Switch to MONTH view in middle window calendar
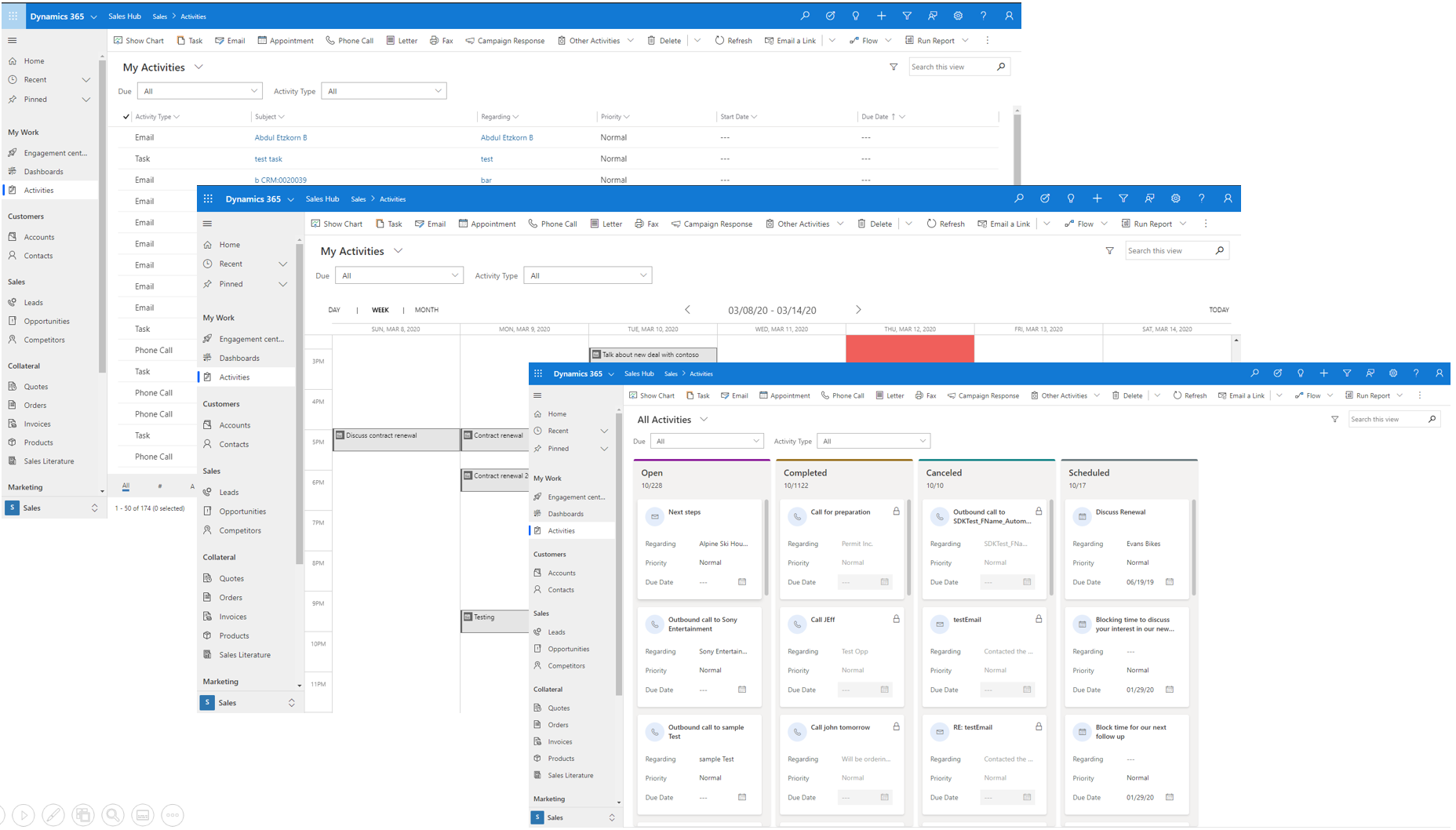1456x830 pixels. pyautogui.click(x=426, y=310)
